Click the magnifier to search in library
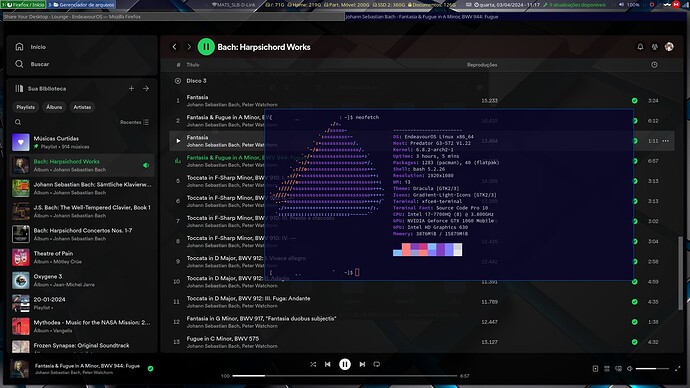The height and width of the screenshot is (388, 690). (18, 122)
